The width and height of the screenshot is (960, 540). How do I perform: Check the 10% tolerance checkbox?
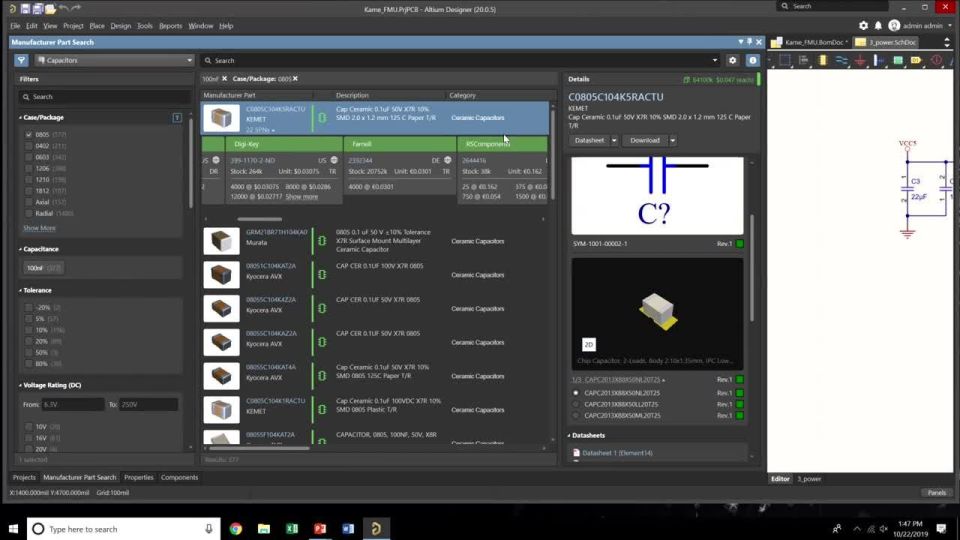click(29, 330)
